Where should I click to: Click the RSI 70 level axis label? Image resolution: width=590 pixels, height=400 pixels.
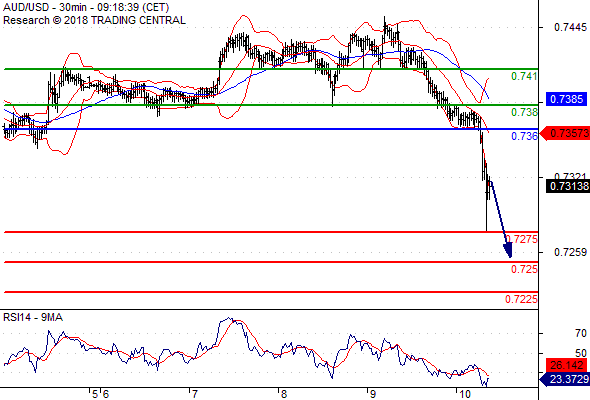coord(581,333)
